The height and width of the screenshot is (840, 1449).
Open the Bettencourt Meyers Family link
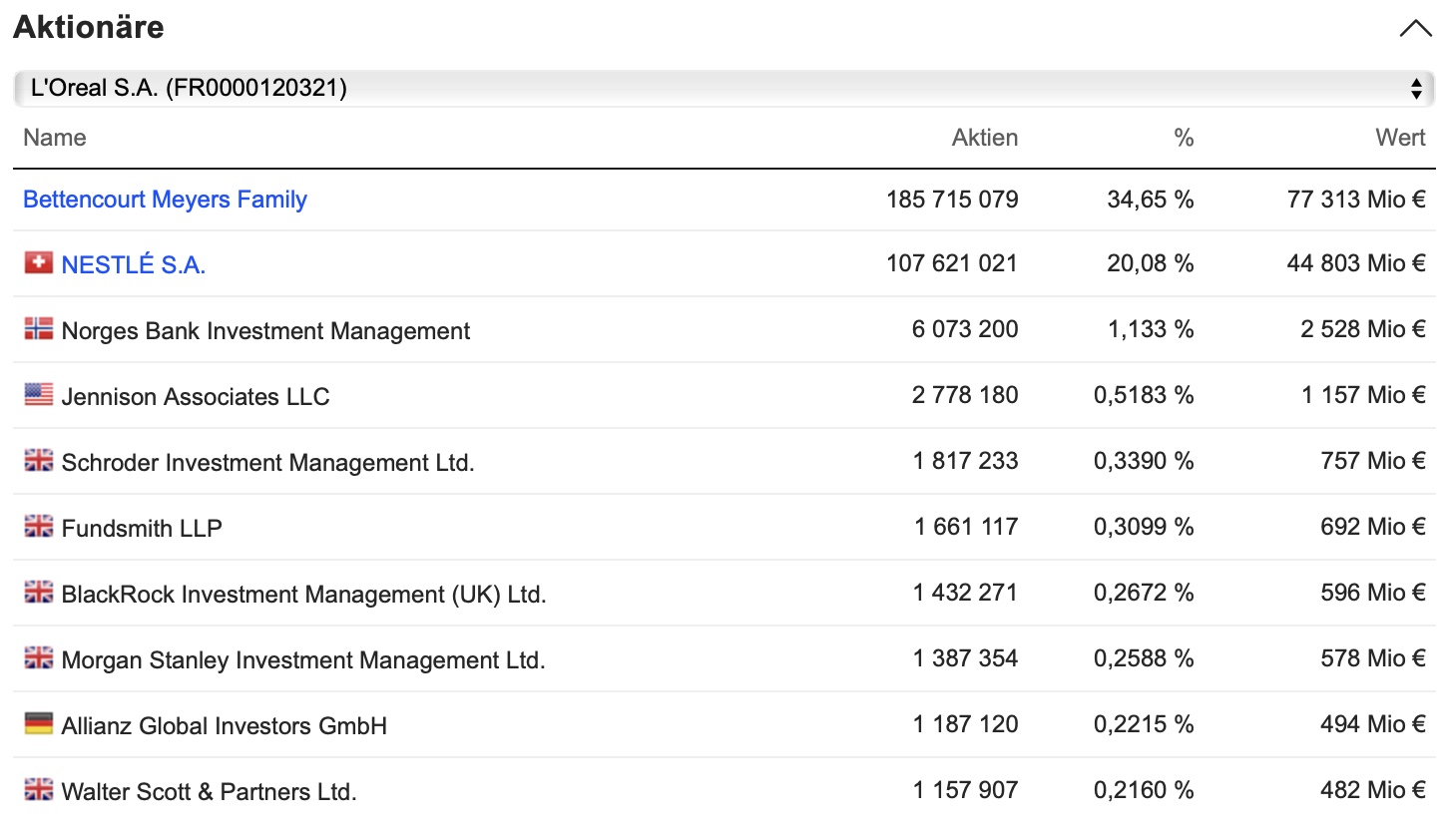click(x=165, y=200)
